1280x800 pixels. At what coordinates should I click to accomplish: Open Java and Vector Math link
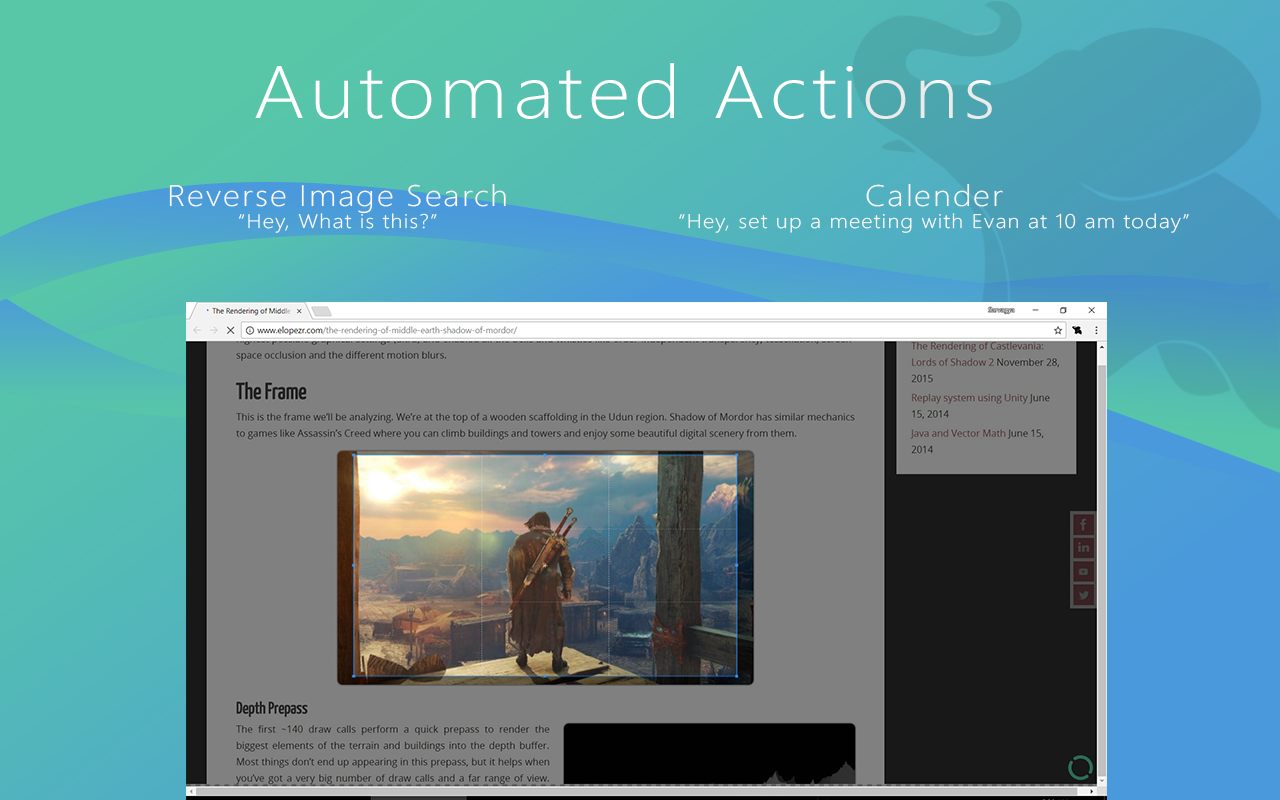point(958,433)
